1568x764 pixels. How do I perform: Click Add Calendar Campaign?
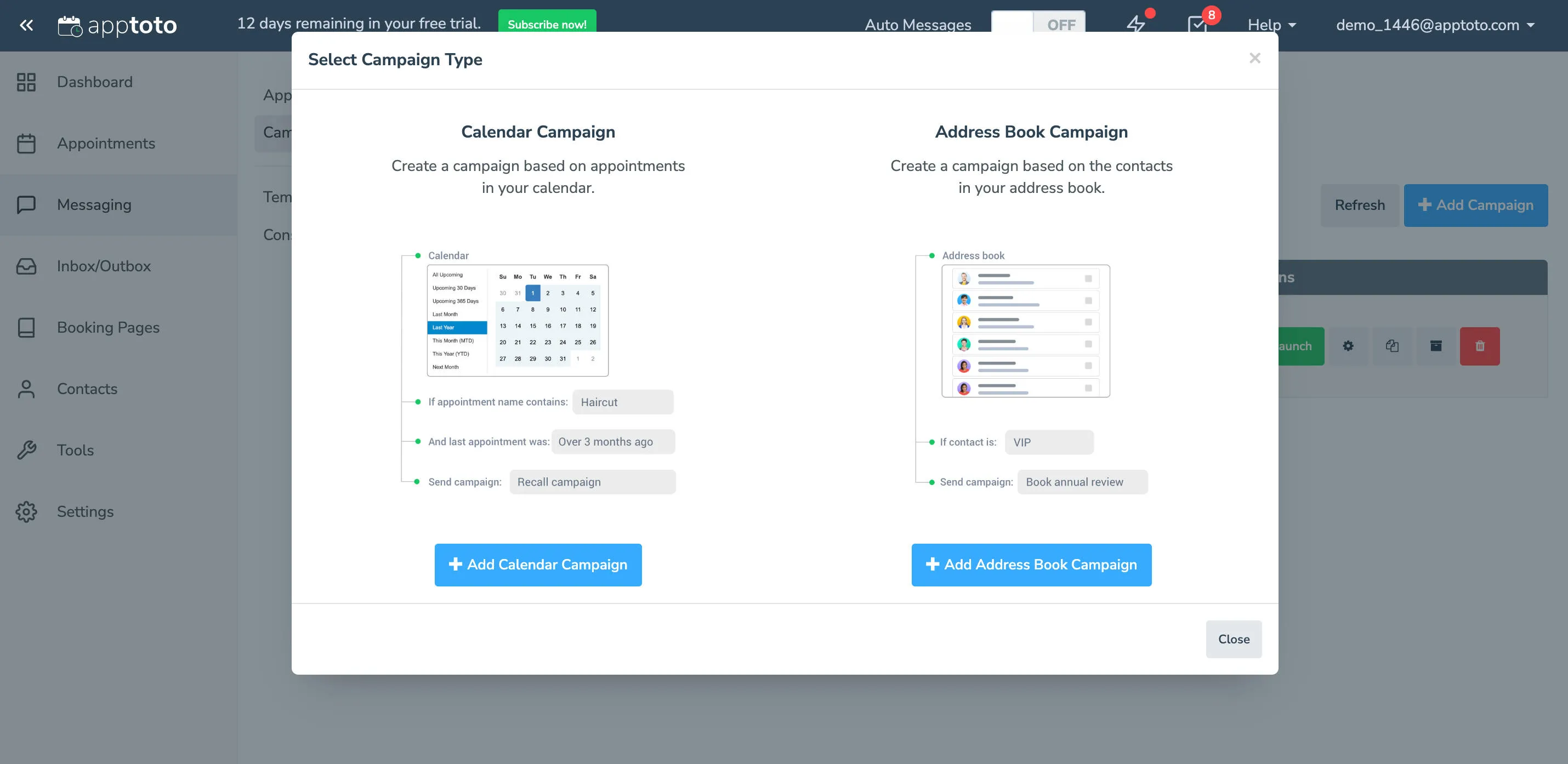click(537, 565)
